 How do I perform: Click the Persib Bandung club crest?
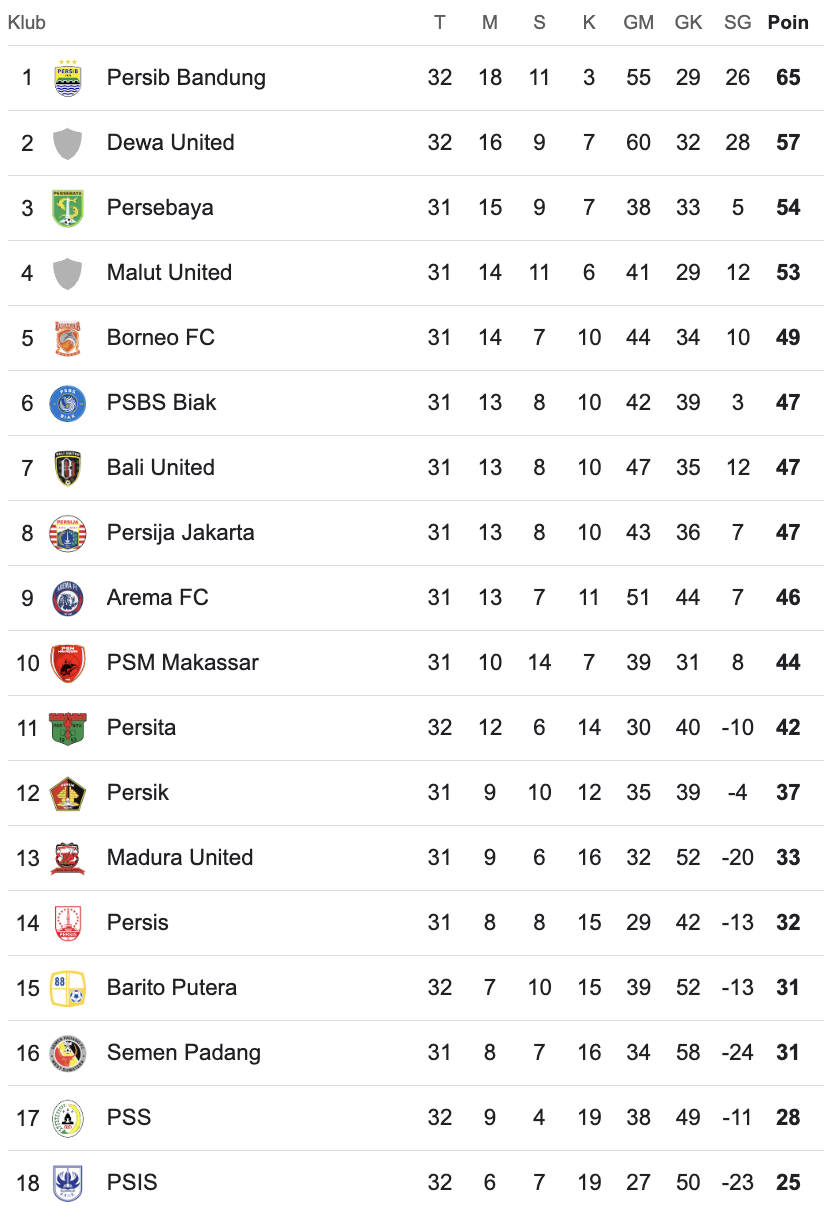pos(67,78)
